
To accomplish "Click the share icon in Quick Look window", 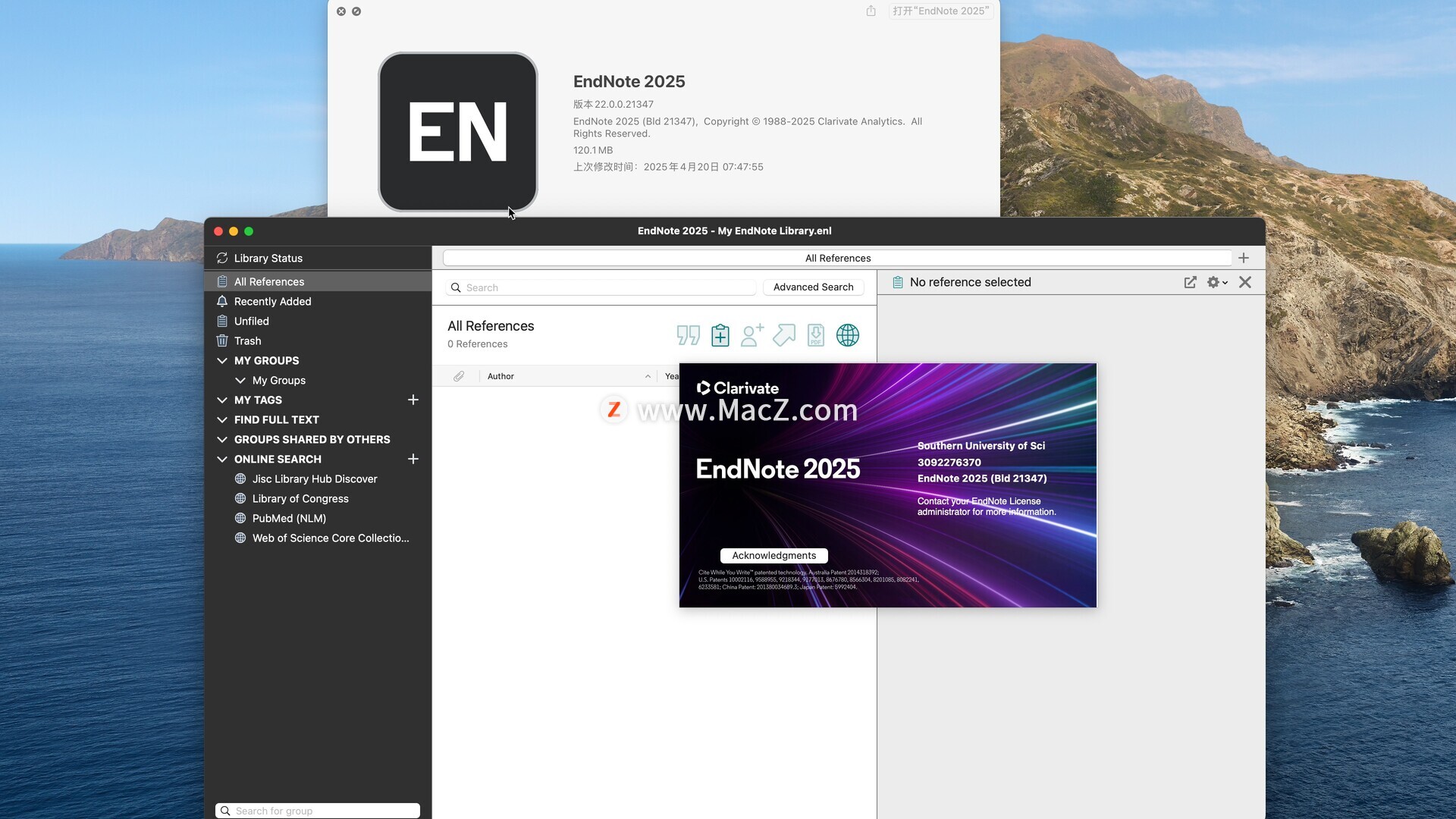I will tap(871, 11).
